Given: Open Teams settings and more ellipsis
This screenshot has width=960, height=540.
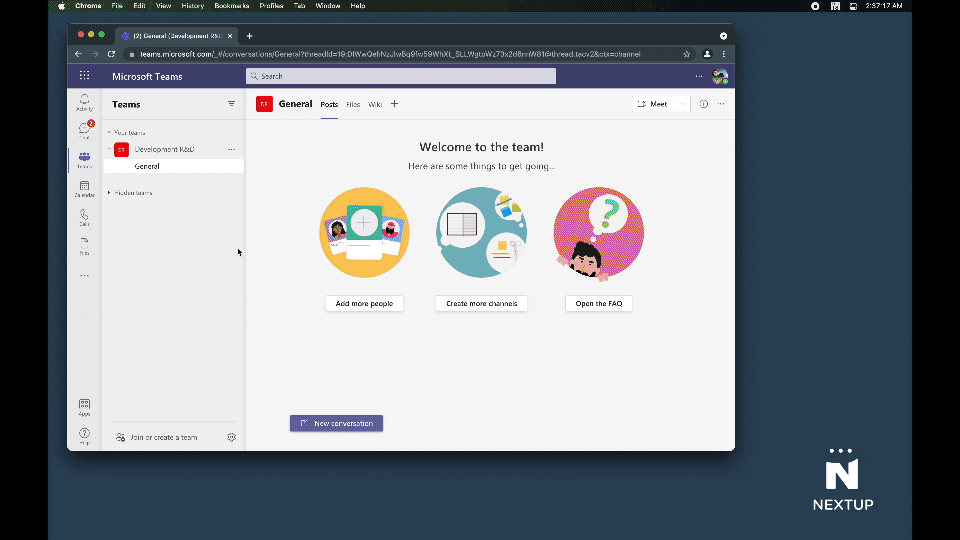Looking at the screenshot, I should [699, 77].
